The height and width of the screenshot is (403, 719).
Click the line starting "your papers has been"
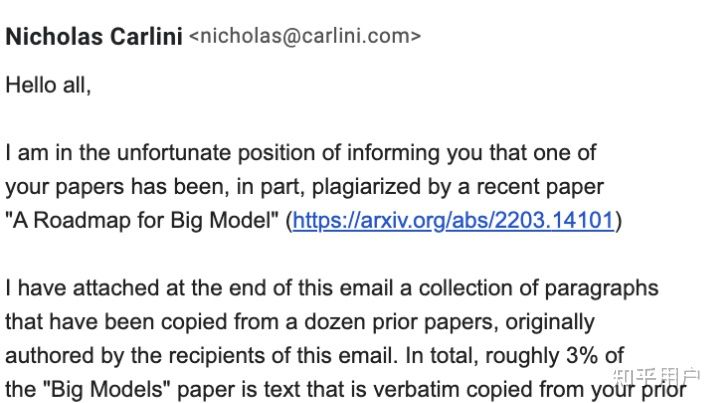[304, 188]
